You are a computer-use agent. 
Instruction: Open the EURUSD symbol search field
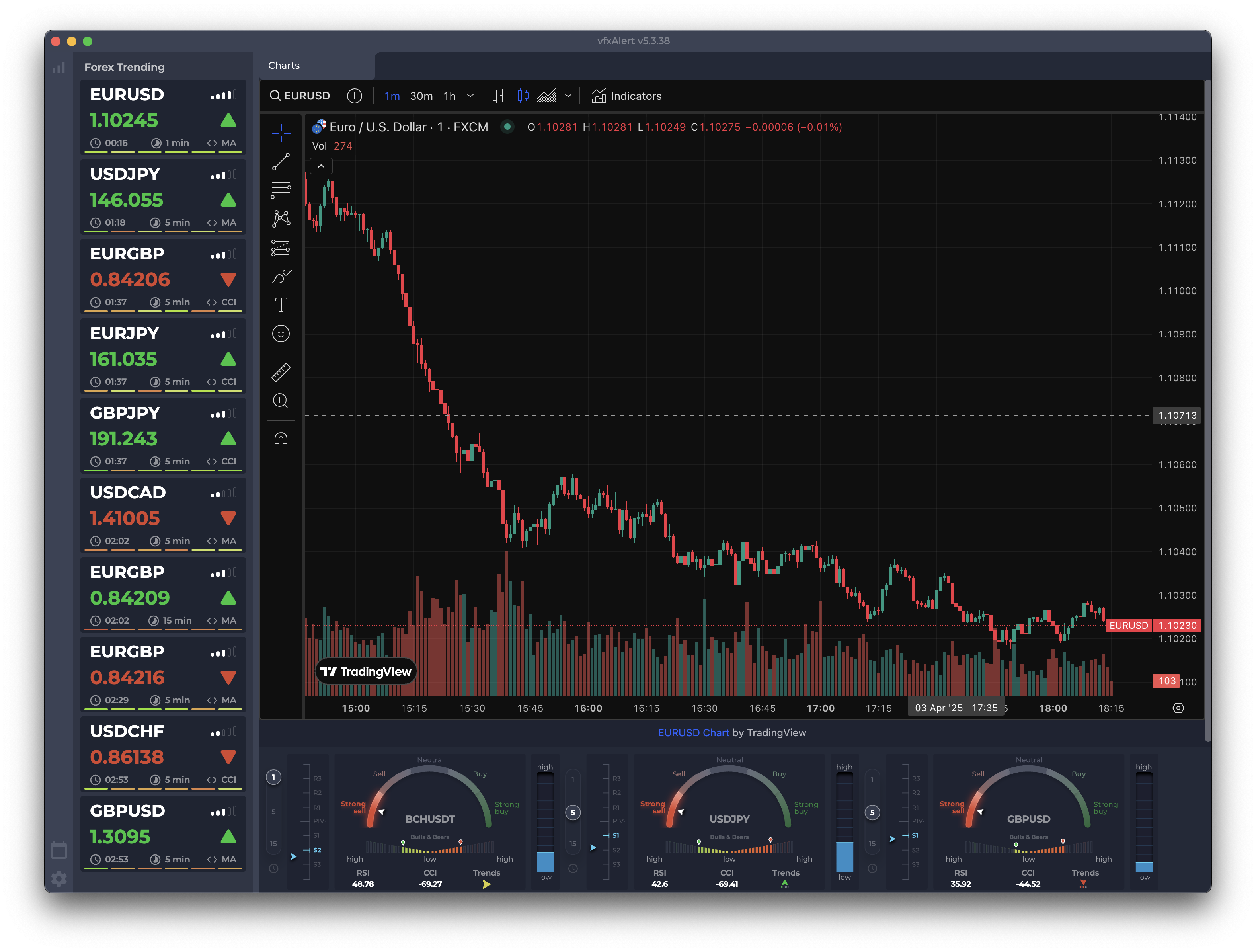click(x=300, y=96)
